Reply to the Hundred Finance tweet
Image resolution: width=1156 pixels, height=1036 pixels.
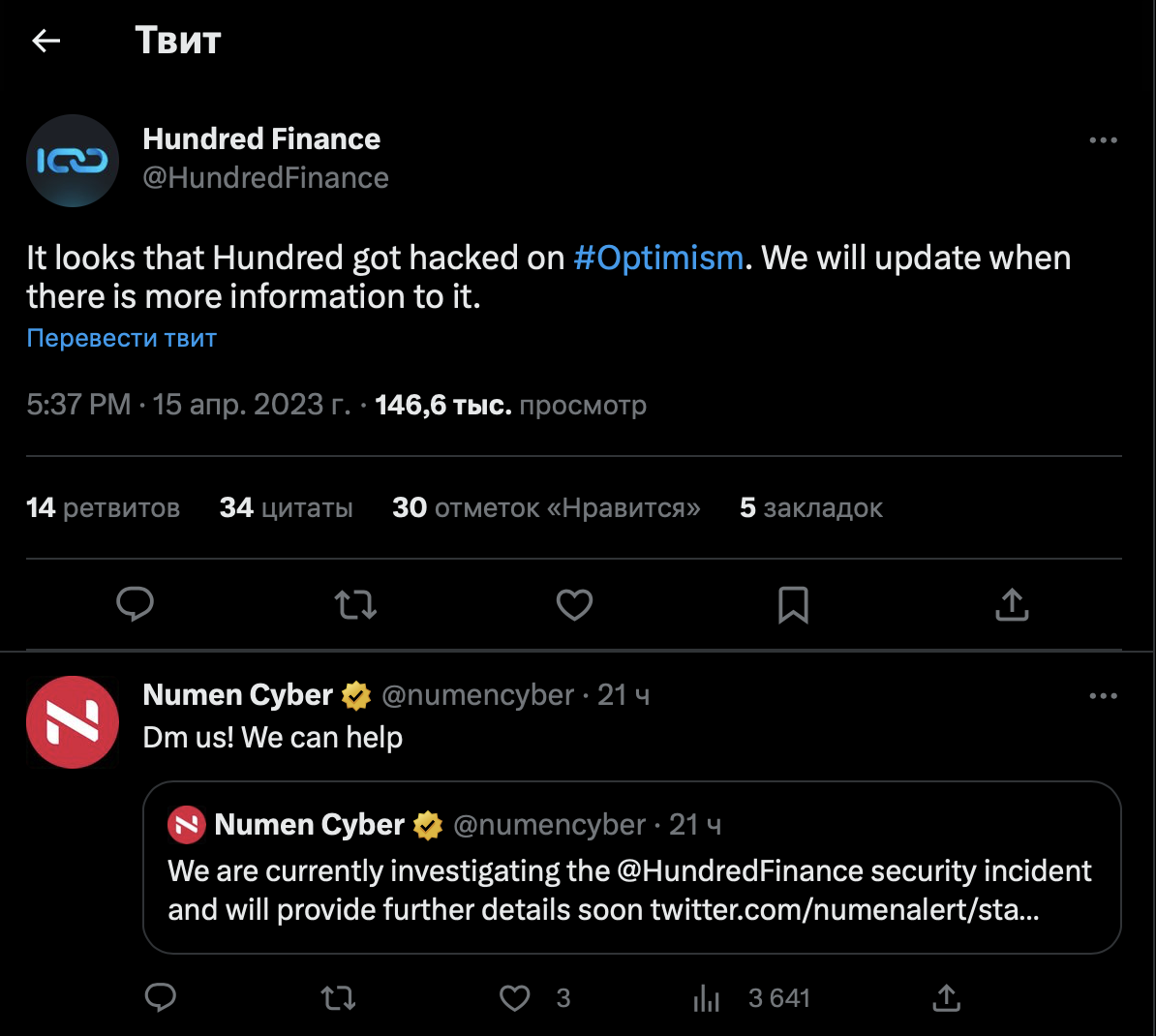136,604
